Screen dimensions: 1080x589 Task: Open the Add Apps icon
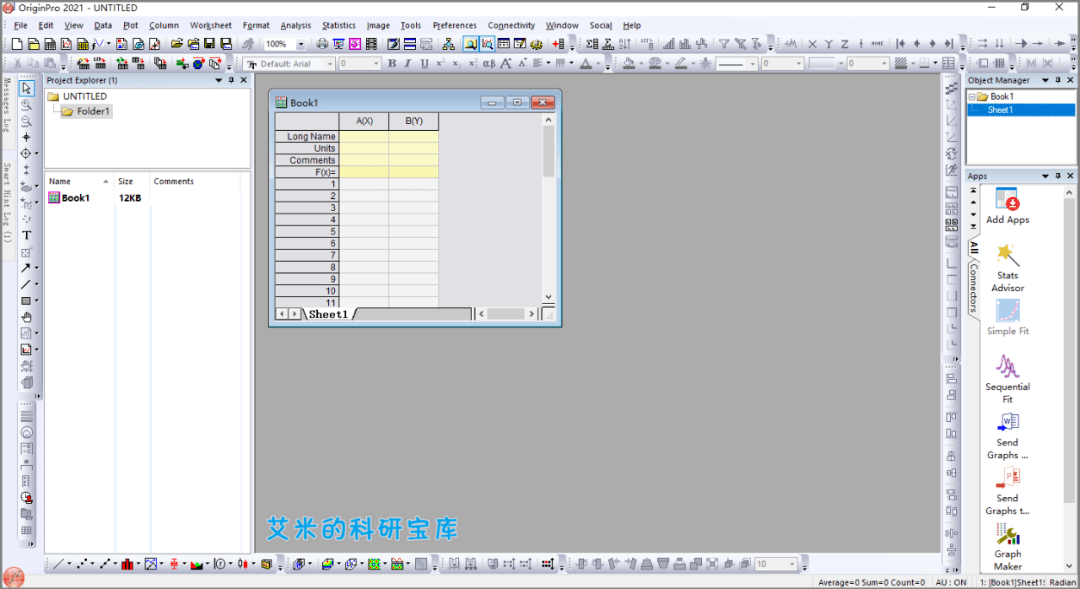1007,206
